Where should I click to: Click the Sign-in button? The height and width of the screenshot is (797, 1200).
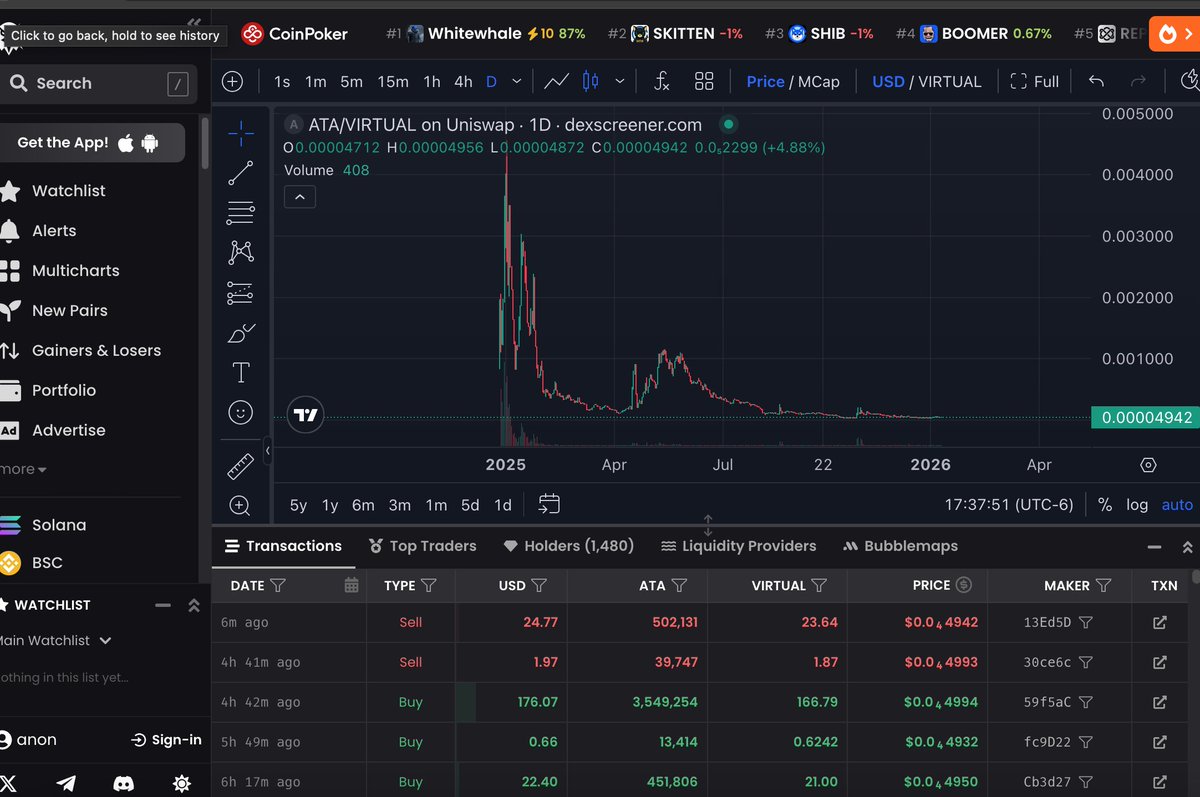(x=166, y=740)
